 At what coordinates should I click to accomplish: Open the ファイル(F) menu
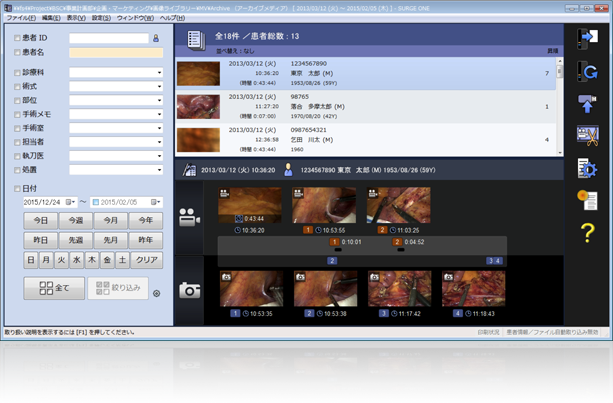[x=21, y=18]
